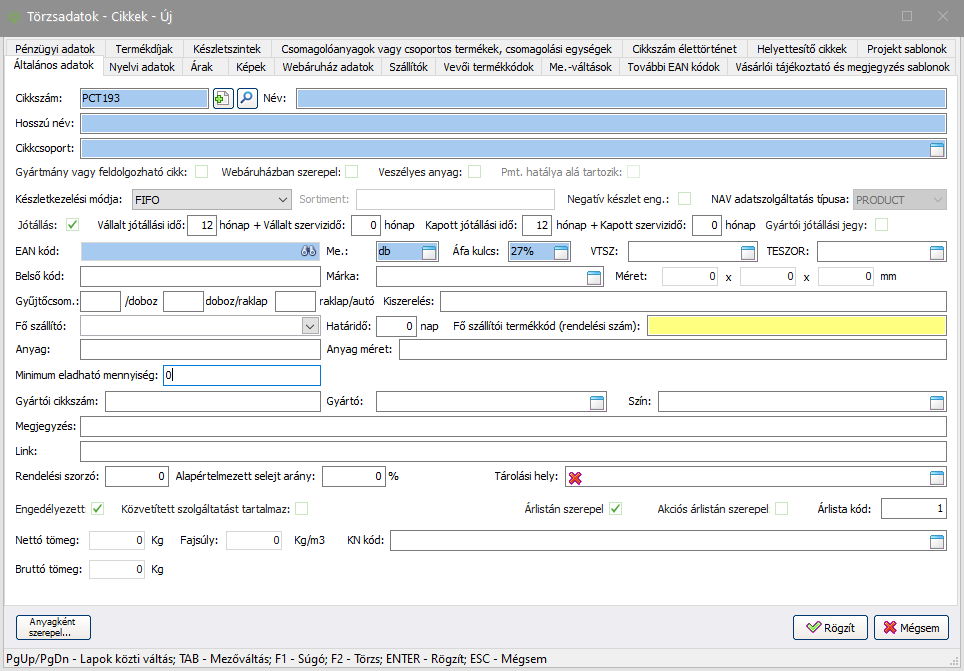Open the Gyártó lookup icon
Image resolution: width=964 pixels, height=671 pixels.
pos(596,402)
